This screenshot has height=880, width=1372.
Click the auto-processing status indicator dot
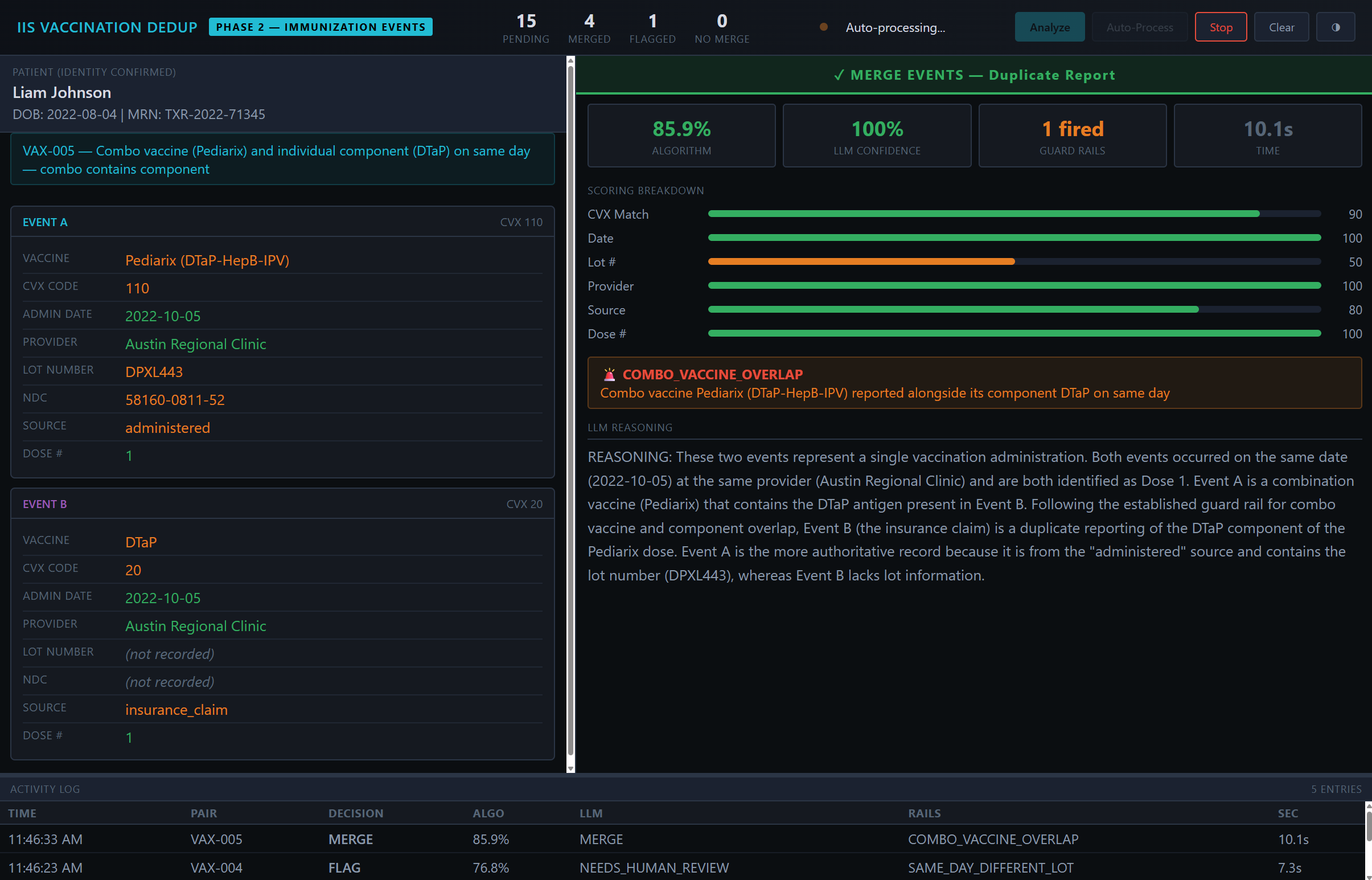(824, 26)
